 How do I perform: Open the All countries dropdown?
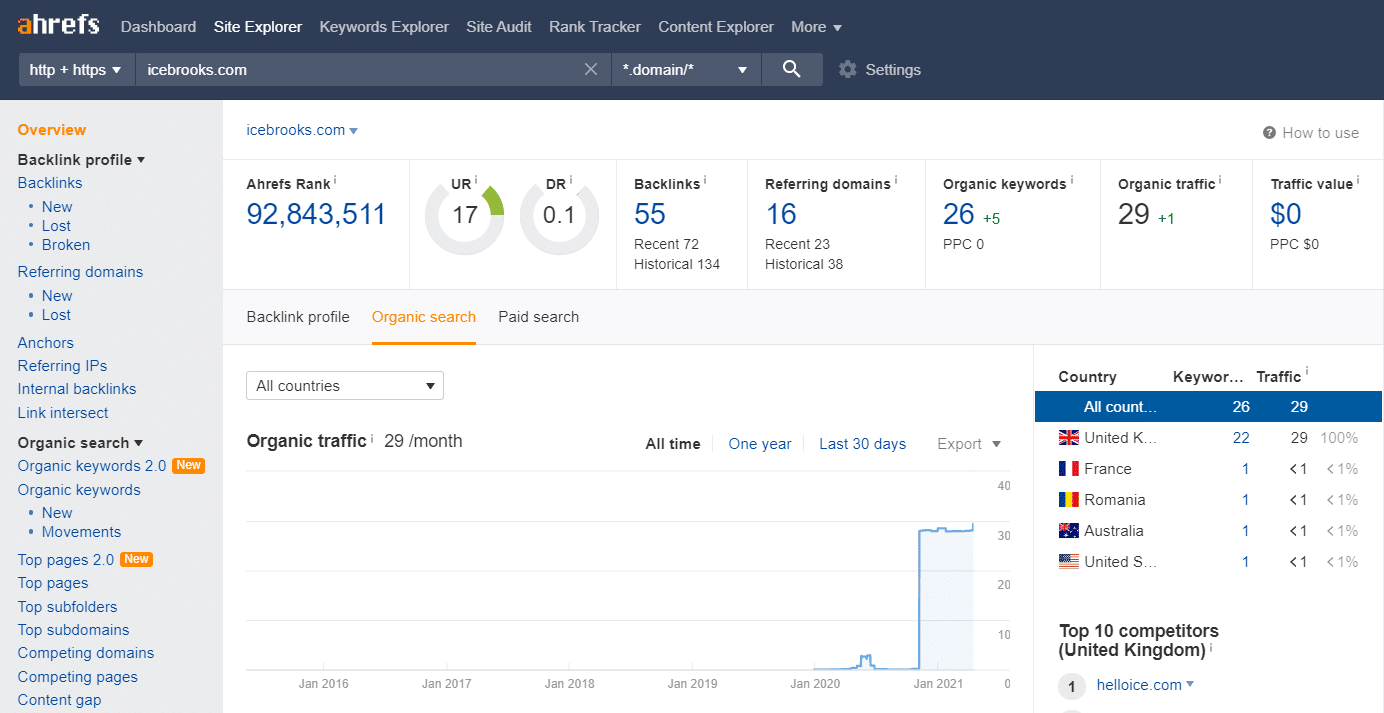[344, 385]
